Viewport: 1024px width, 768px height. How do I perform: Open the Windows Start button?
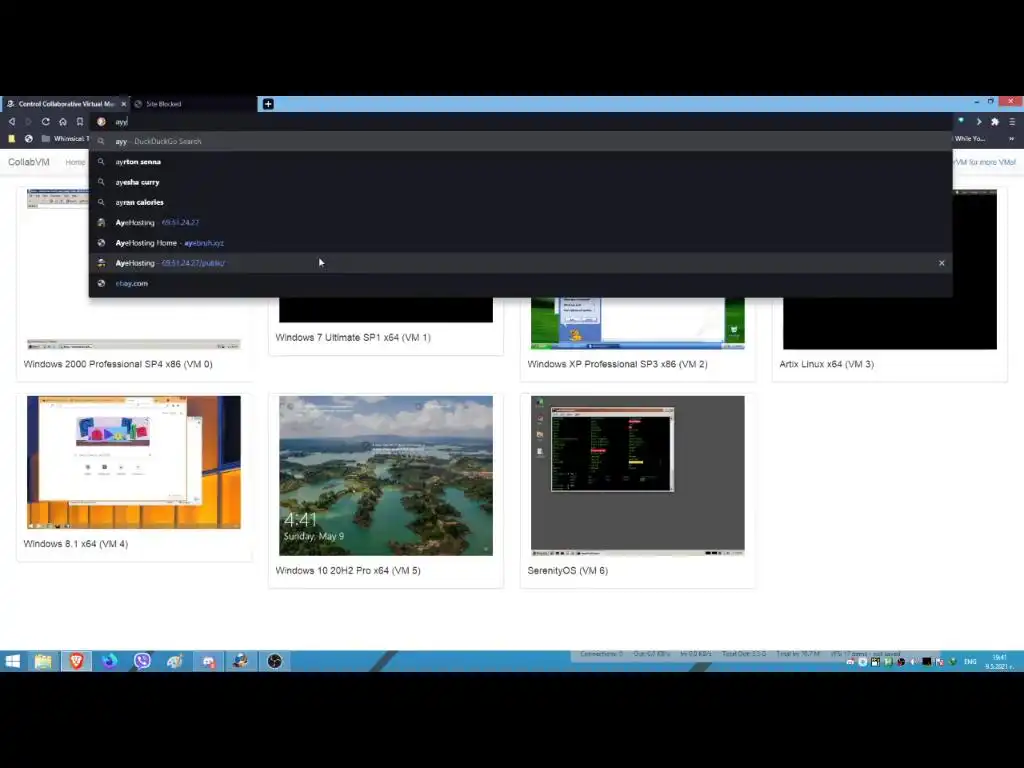[x=12, y=661]
